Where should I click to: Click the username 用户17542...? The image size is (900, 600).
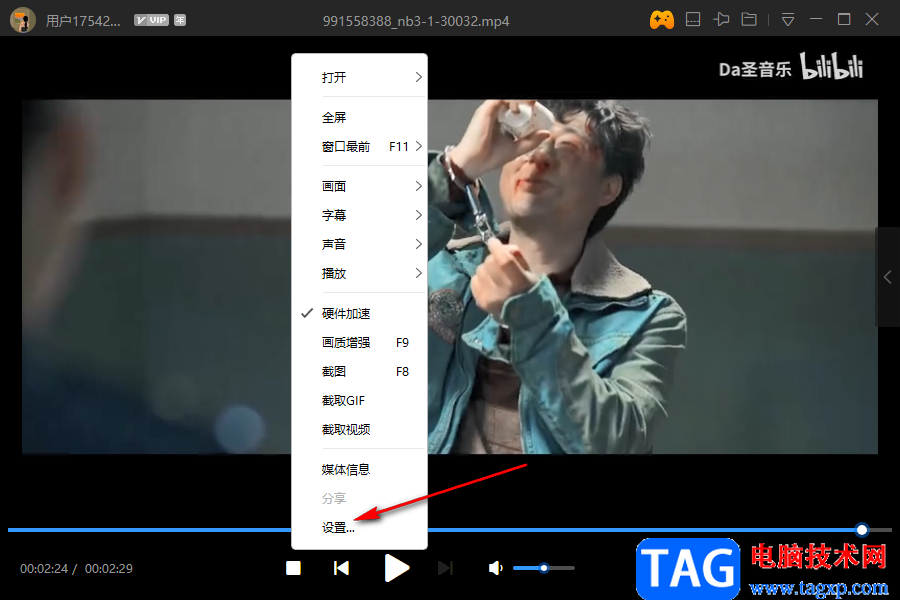tap(83, 21)
